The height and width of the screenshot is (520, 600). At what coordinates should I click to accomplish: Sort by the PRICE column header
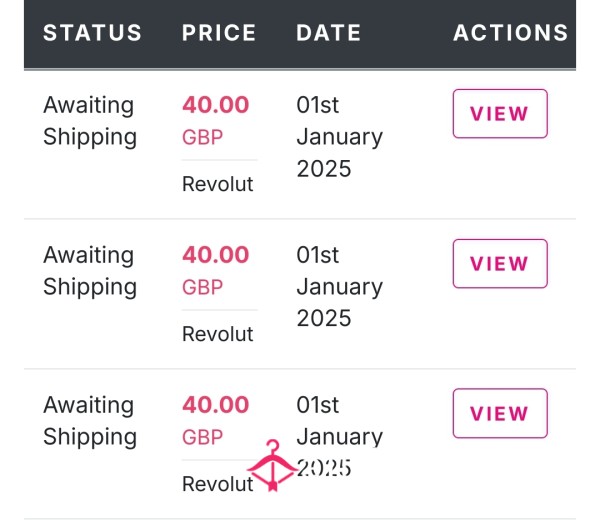tap(219, 33)
